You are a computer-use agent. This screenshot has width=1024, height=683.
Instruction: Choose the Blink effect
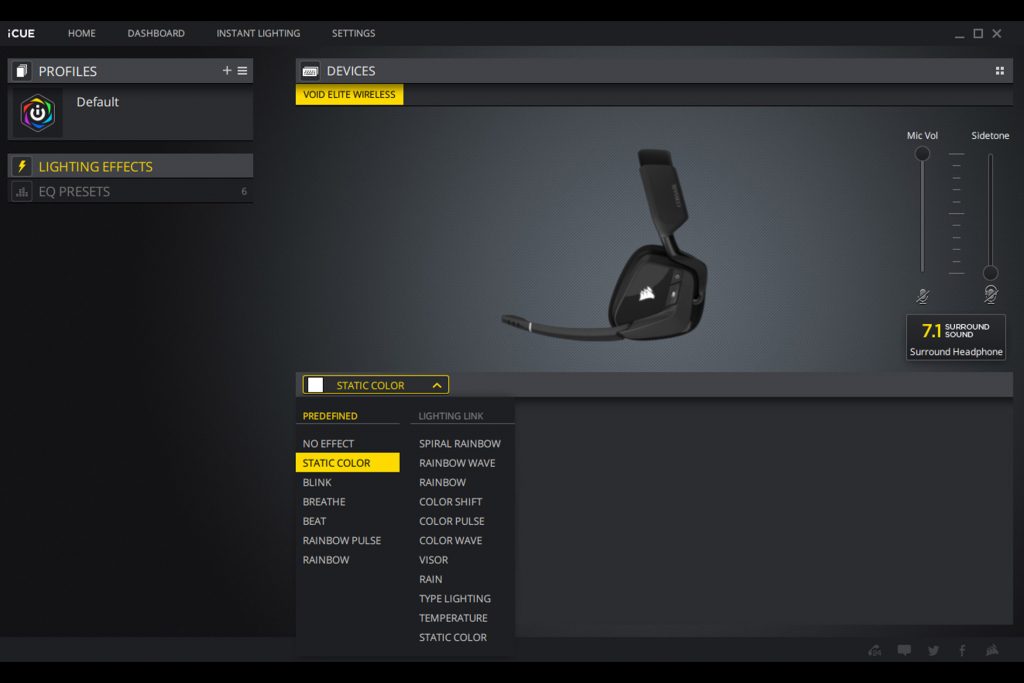[x=317, y=483]
